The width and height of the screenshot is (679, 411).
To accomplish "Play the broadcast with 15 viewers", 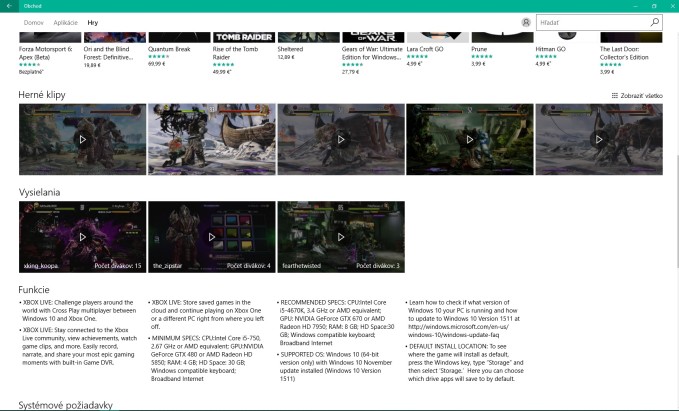I will coord(82,237).
